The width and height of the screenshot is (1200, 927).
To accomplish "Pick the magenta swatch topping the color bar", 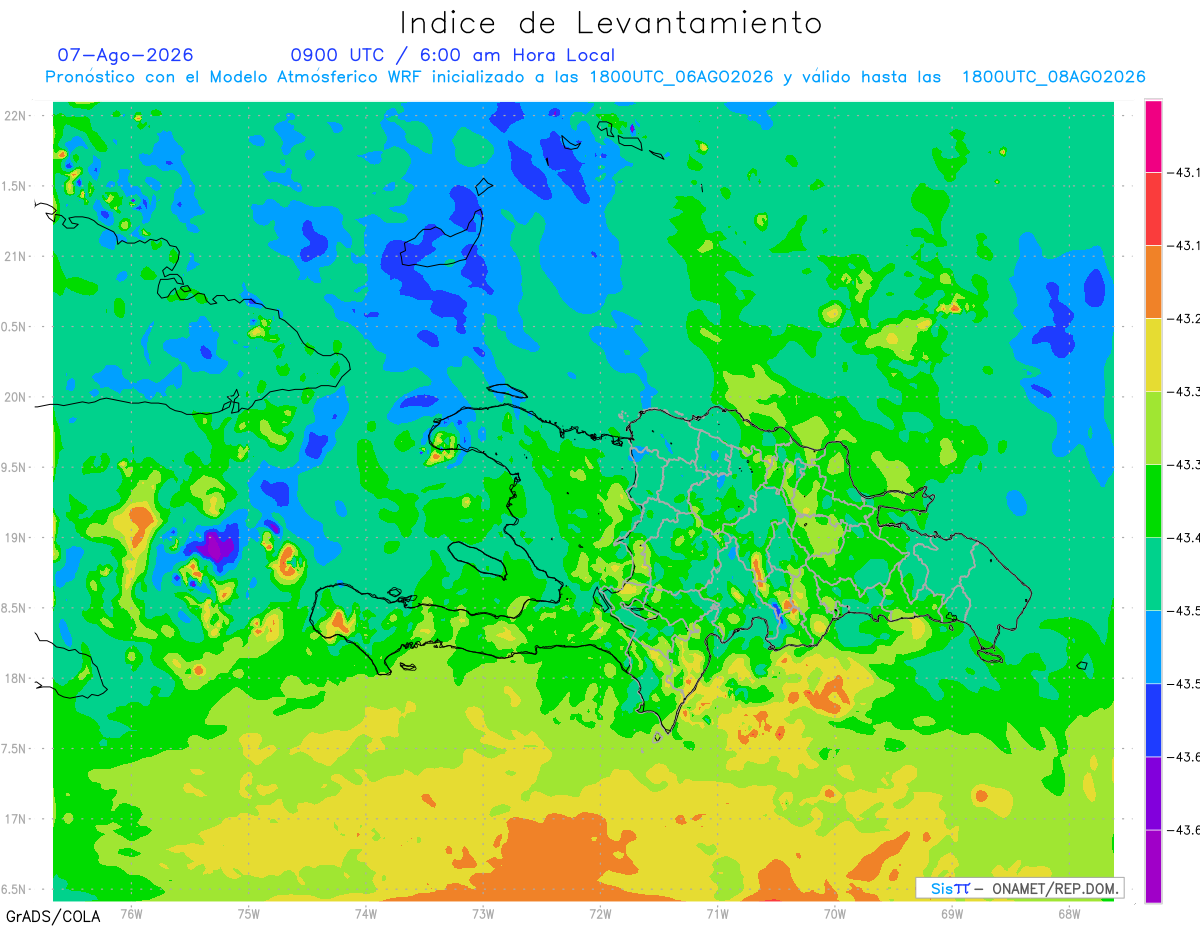I will point(1153,136).
